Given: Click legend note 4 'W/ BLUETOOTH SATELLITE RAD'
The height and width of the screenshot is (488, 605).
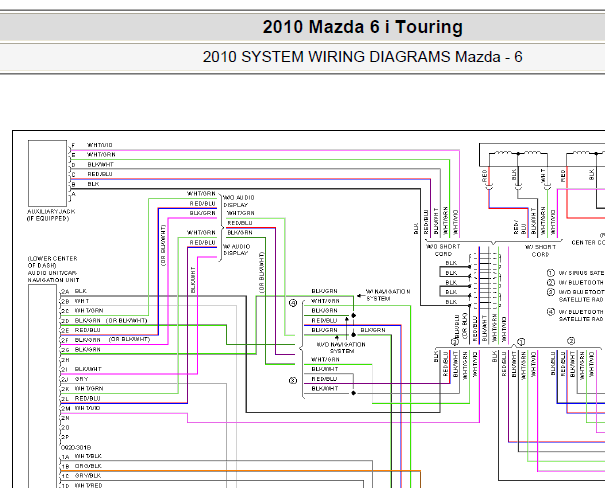Looking at the screenshot, I should point(576,315).
